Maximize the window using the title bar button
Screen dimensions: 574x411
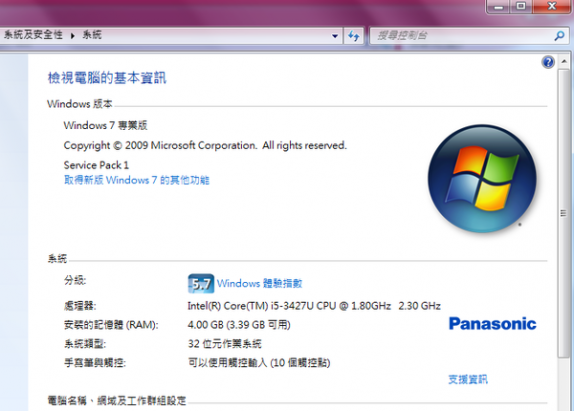[521, 6]
